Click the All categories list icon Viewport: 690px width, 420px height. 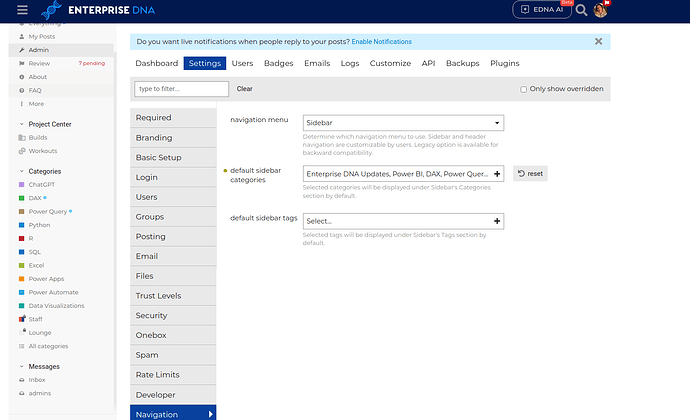[22, 346]
